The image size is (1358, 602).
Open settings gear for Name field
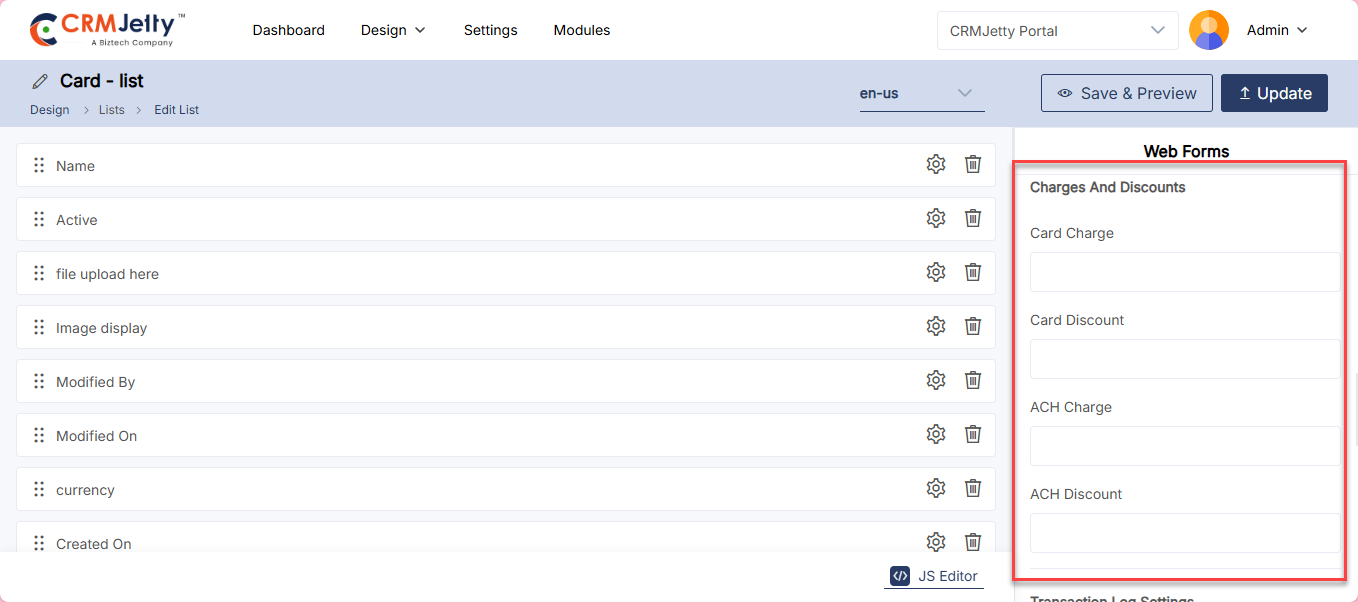935,165
